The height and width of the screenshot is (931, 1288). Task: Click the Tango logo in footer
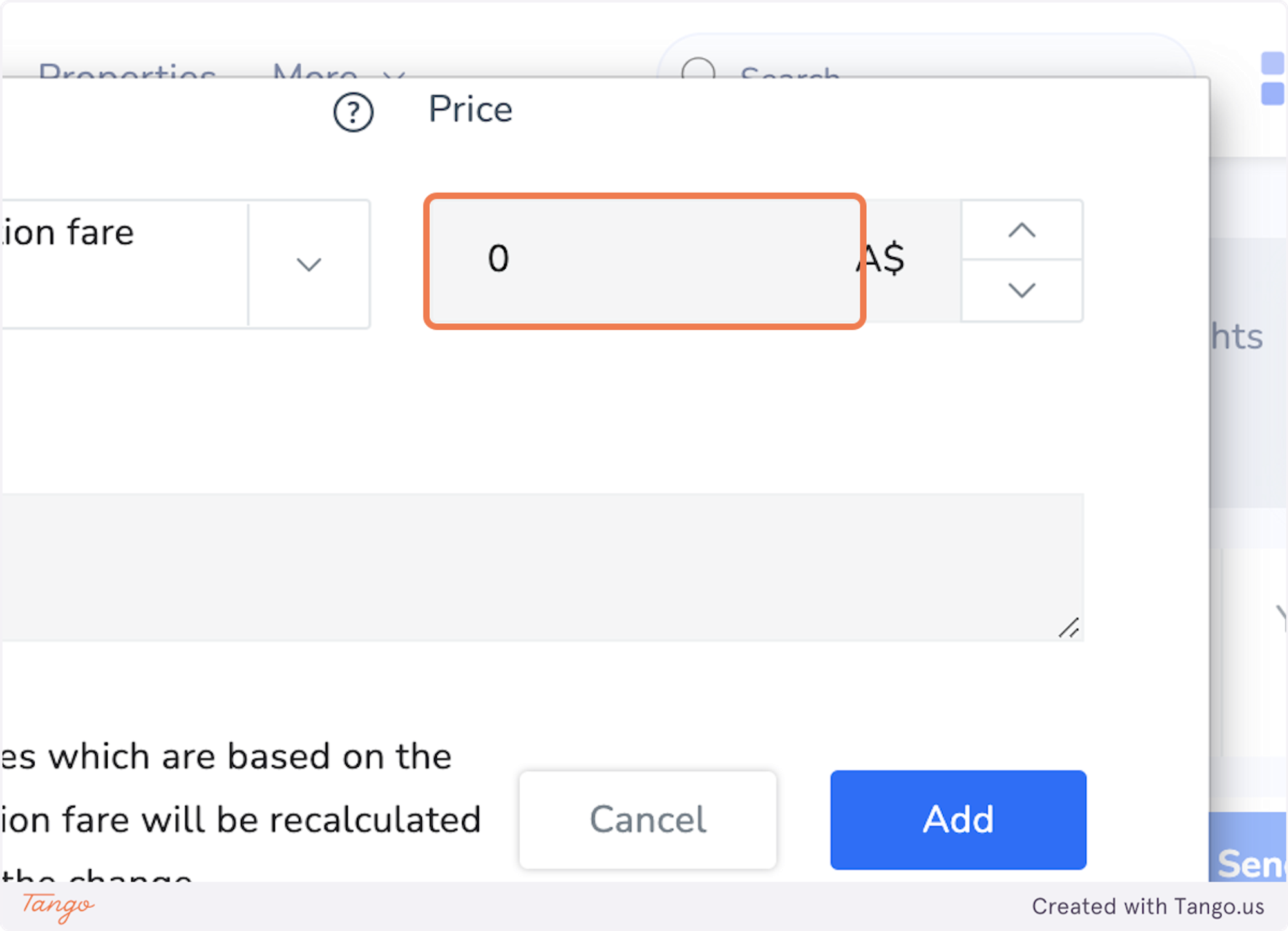(x=58, y=906)
